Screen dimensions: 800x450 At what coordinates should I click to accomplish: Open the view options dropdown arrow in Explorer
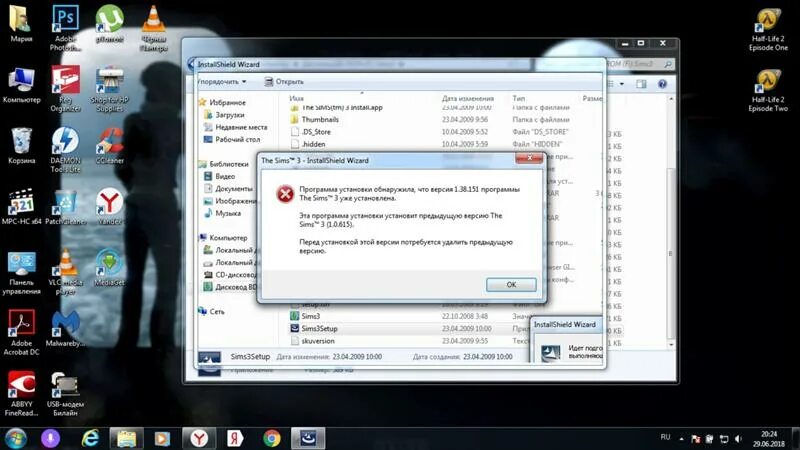point(621,84)
